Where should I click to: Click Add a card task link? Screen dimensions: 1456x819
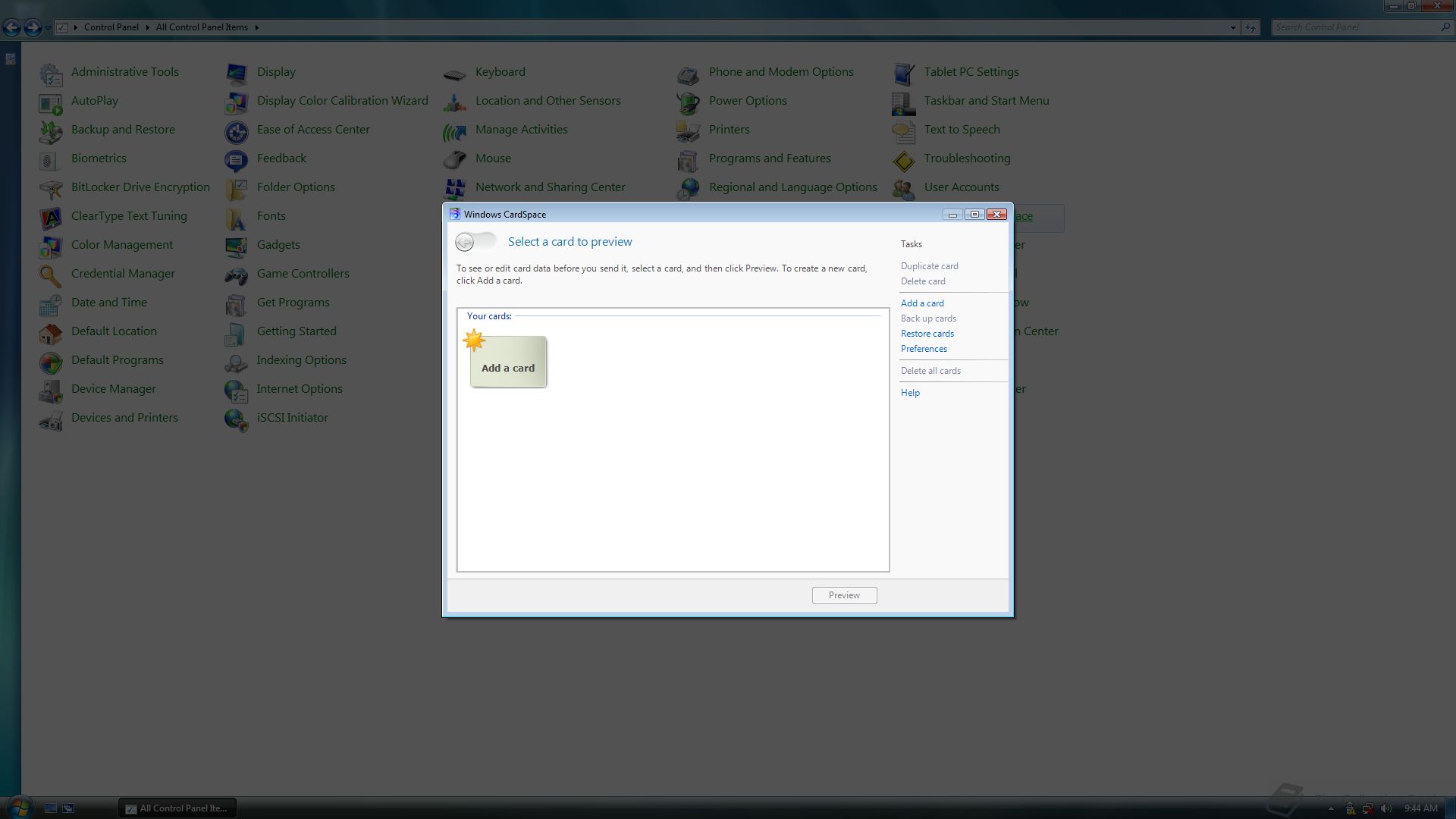pyautogui.click(x=922, y=303)
